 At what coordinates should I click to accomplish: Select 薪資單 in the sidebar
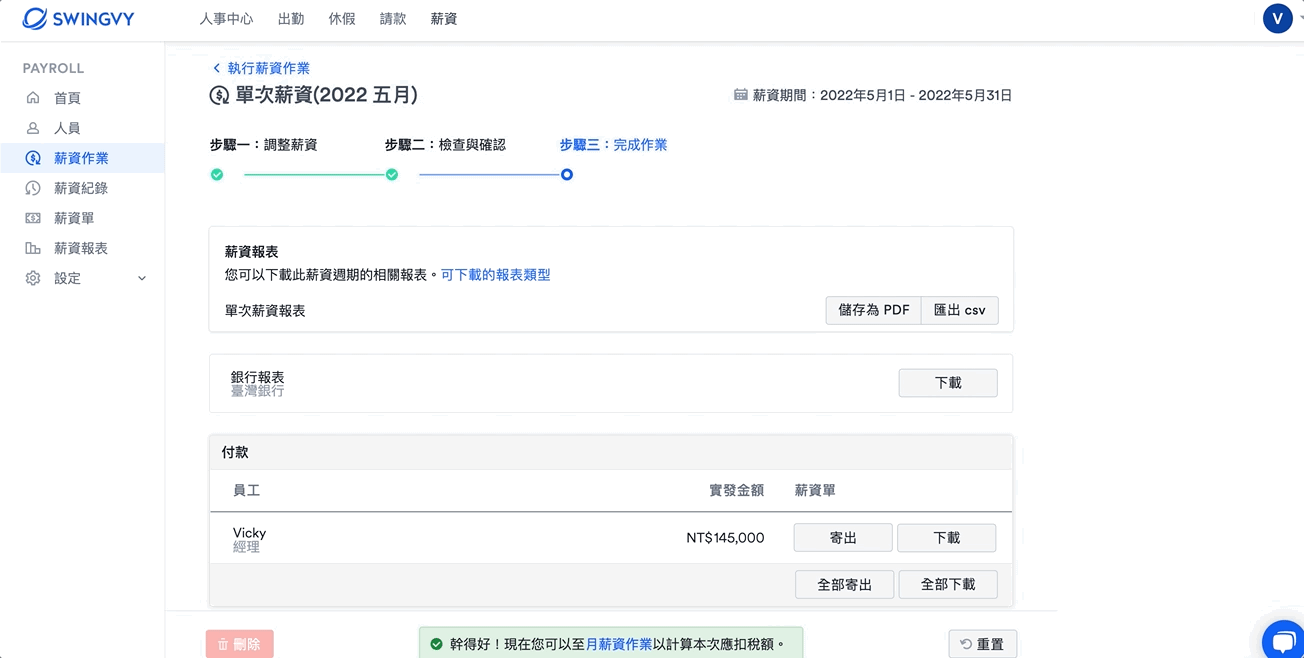tap(74, 218)
